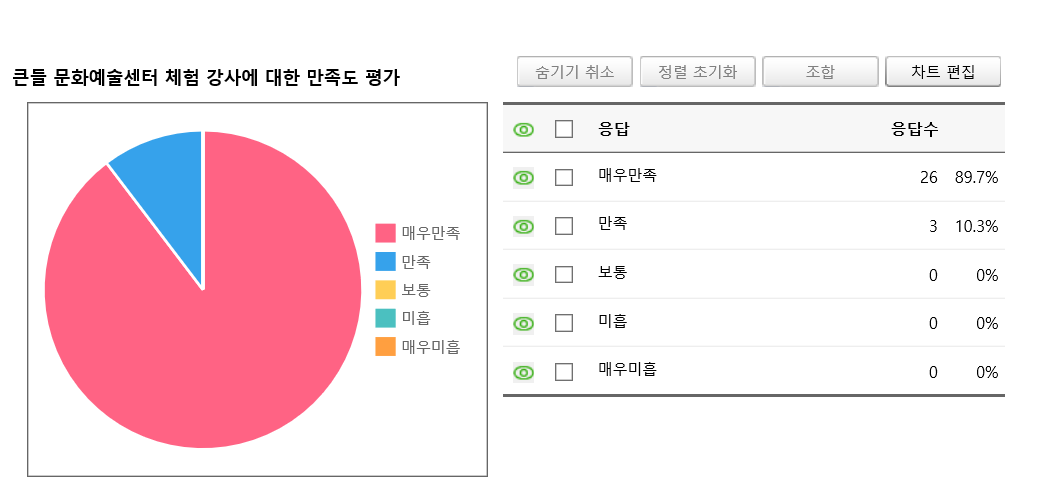1038x488 pixels.
Task: Click the 숨기기 취소 button
Action: tap(575, 72)
